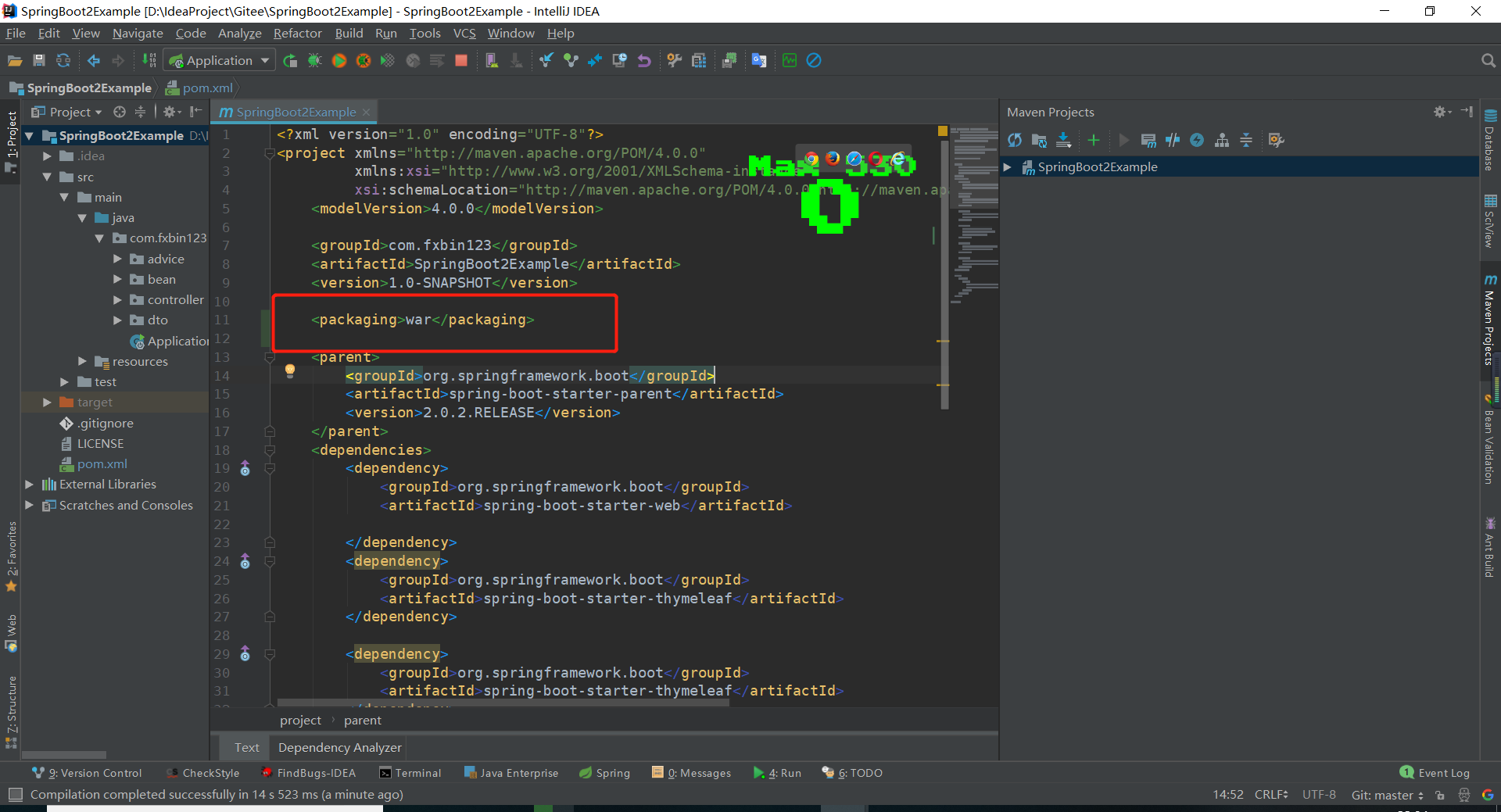Collapse the src folder
This screenshot has height=812, width=1501.
tap(47, 177)
